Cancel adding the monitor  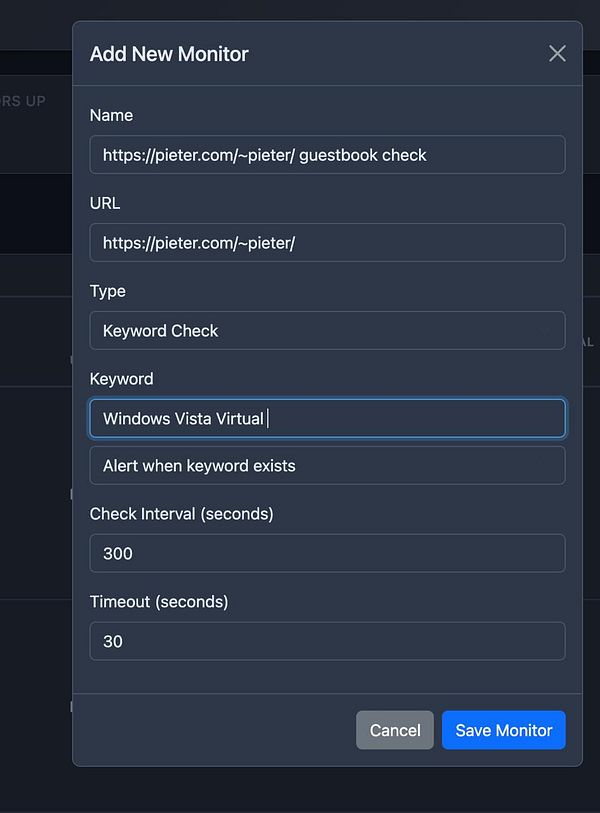tap(394, 730)
